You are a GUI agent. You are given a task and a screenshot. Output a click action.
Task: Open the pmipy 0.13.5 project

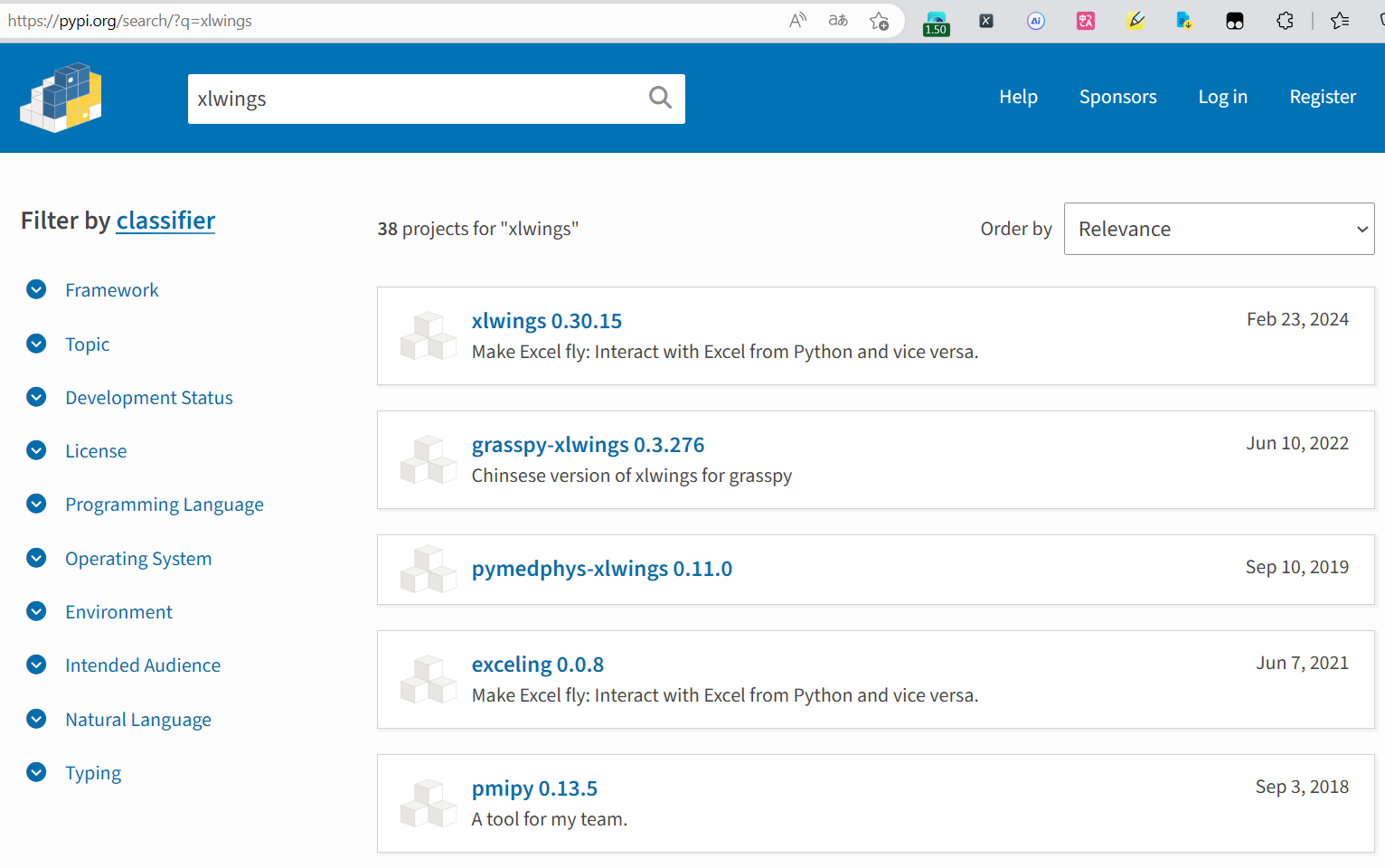[534, 788]
